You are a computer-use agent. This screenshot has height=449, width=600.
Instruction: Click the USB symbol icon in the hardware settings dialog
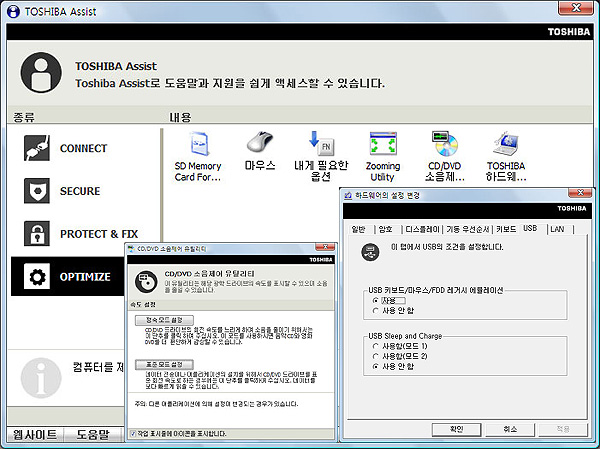370,252
